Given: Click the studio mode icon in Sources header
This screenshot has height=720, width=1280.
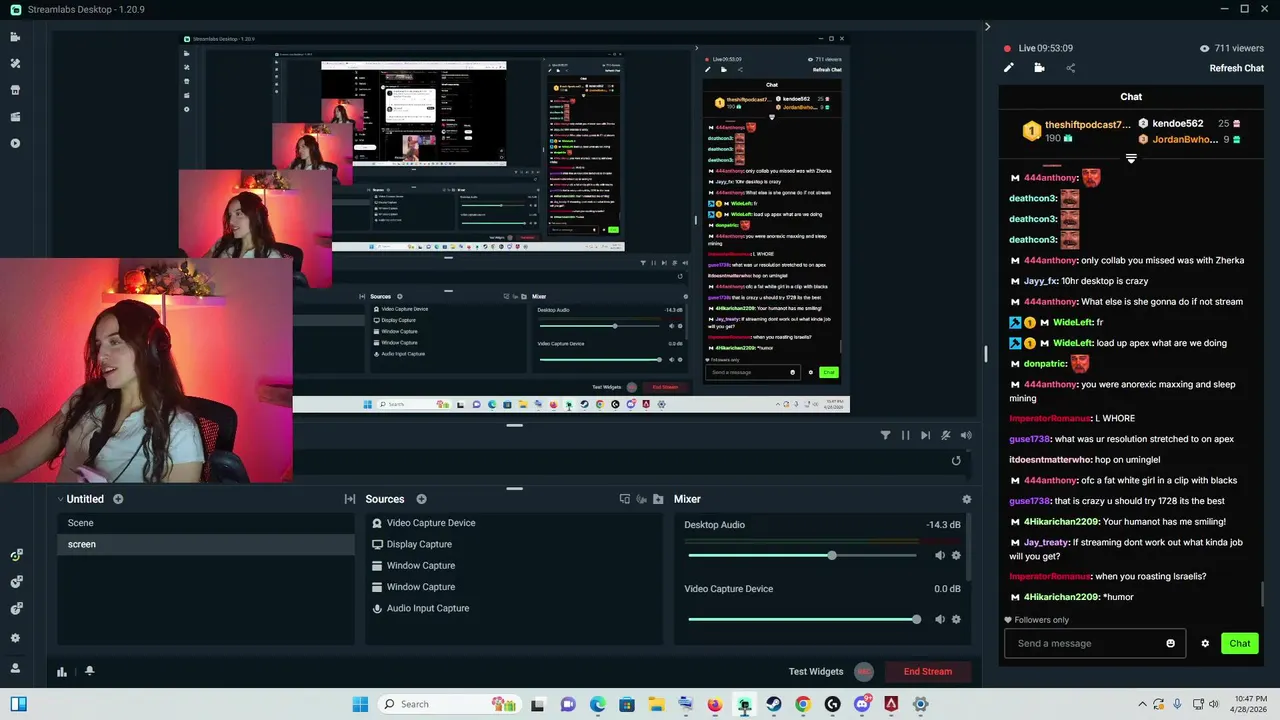Looking at the screenshot, I should coord(625,499).
